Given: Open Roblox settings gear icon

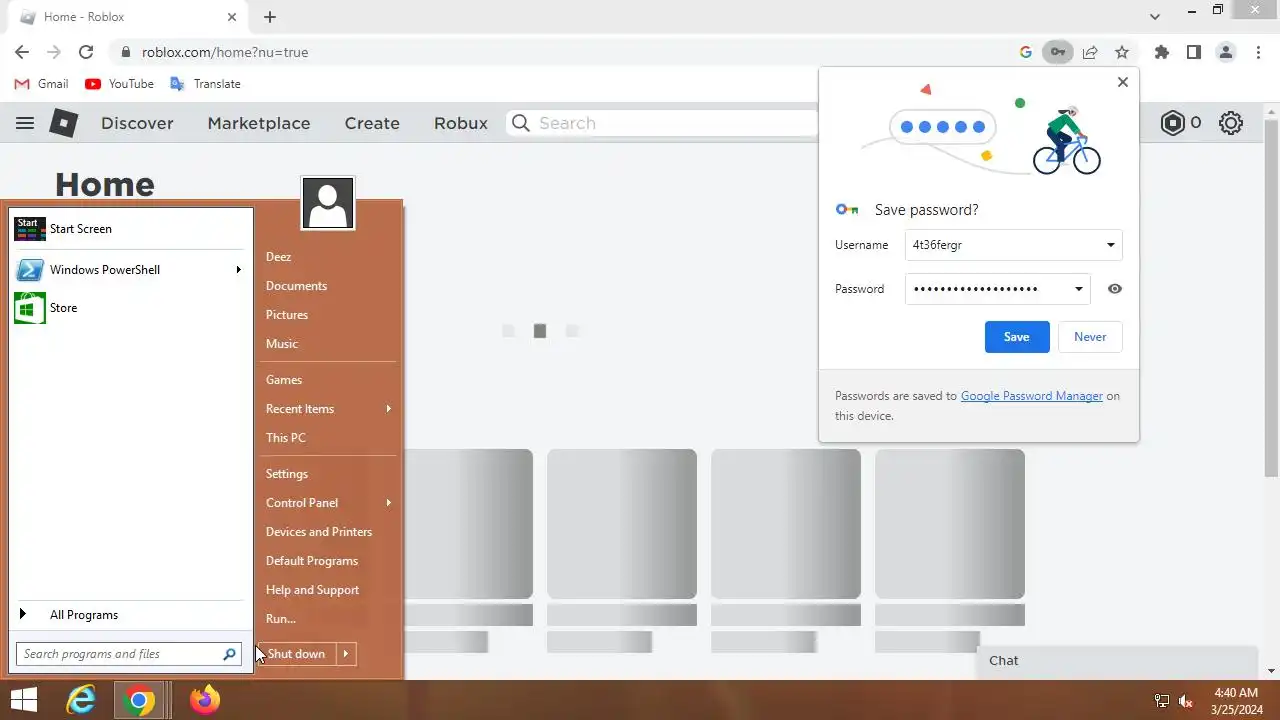Looking at the screenshot, I should pyautogui.click(x=1231, y=123).
